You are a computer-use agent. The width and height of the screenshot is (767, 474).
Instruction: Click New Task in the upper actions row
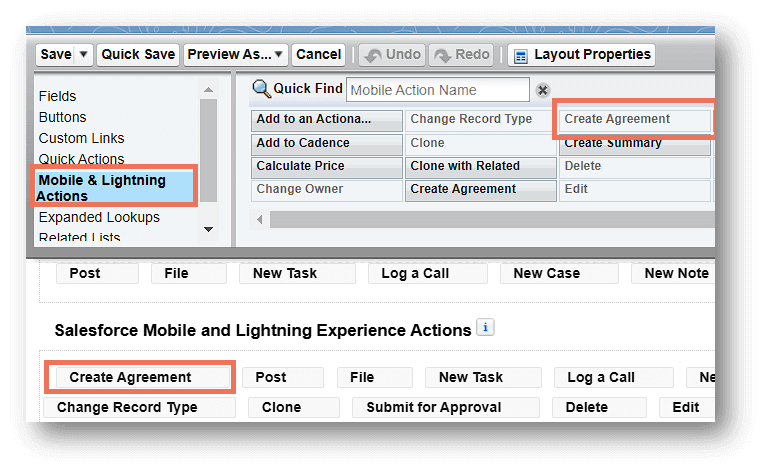tap(297, 273)
